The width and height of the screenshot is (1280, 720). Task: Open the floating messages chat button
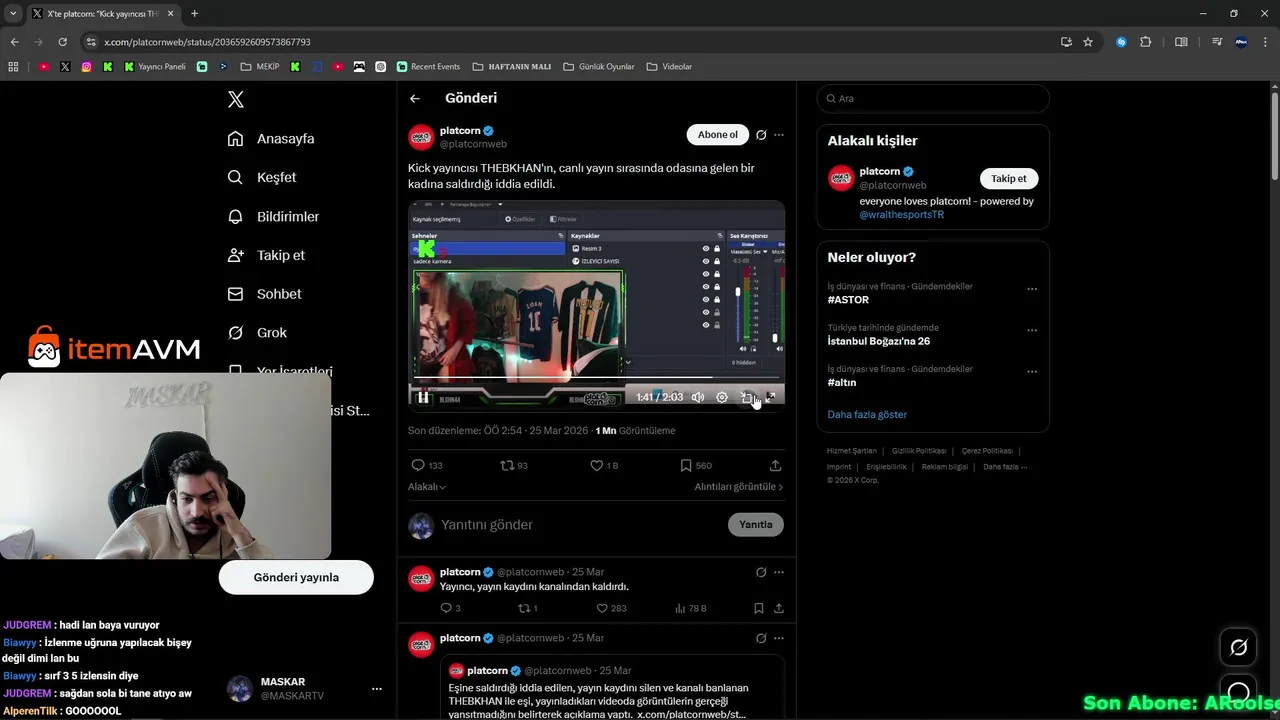tap(1238, 692)
